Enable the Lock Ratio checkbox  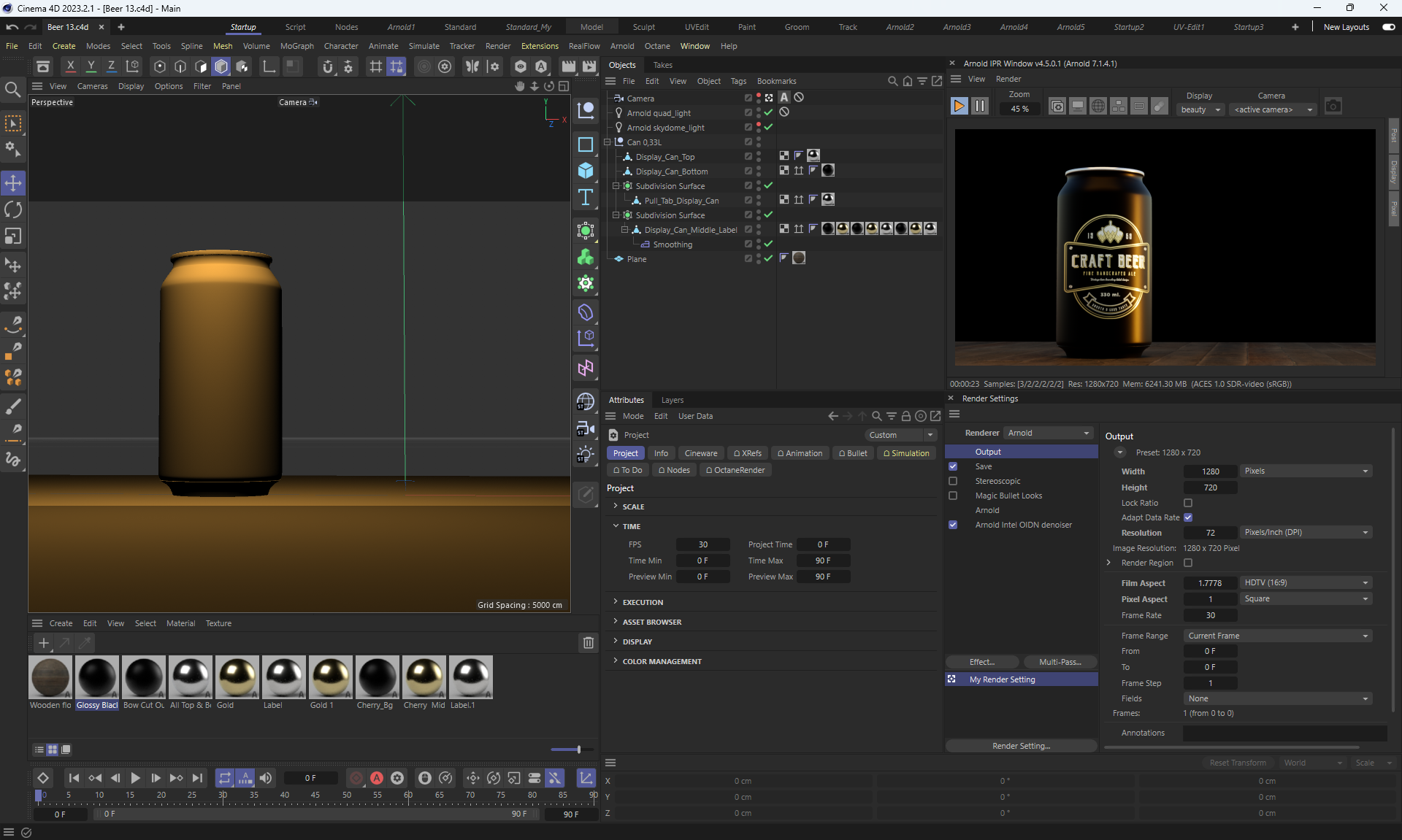point(1188,503)
